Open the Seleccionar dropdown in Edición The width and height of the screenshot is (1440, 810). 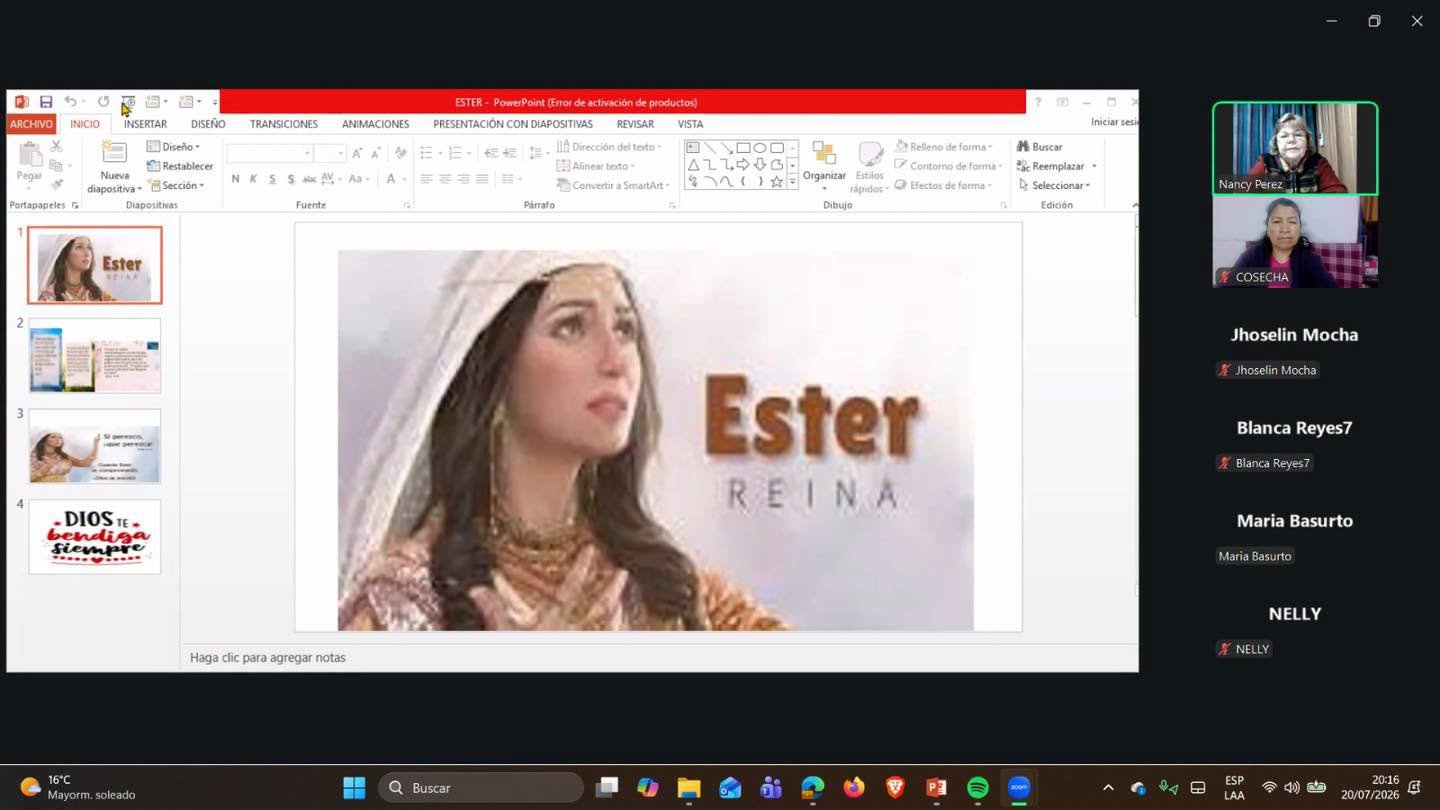tap(1054, 185)
